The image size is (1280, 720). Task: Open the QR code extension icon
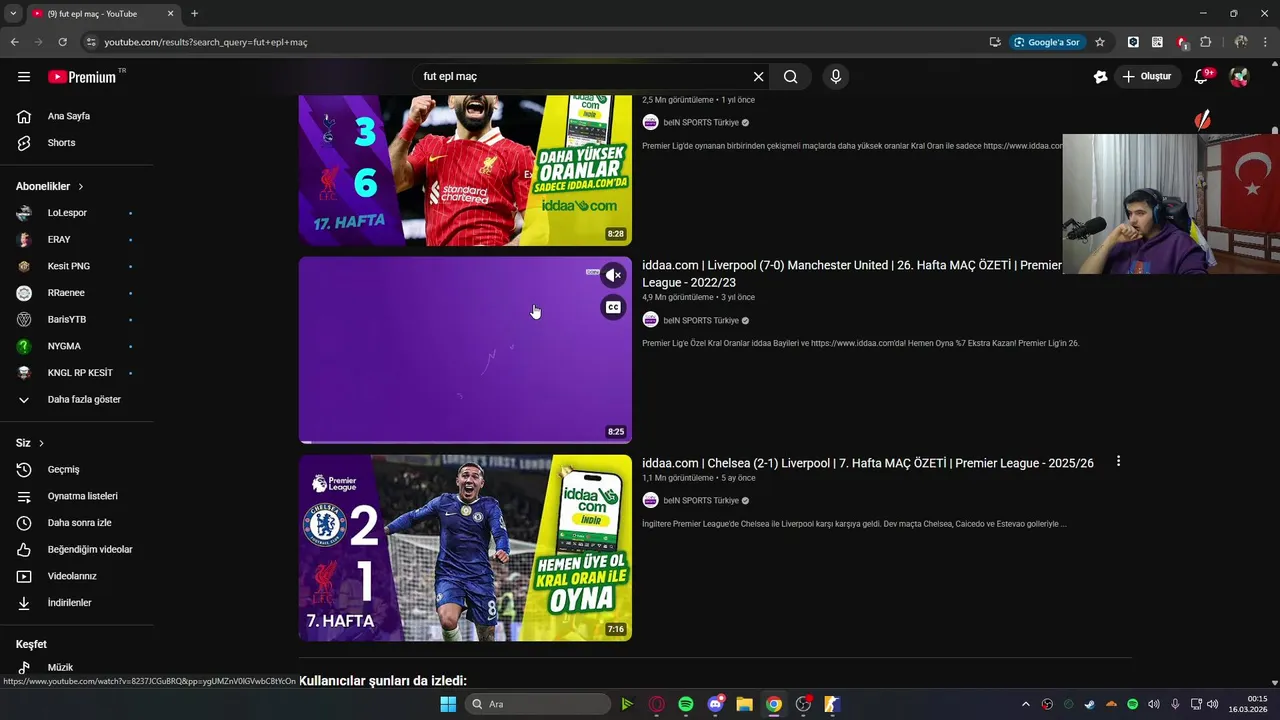point(1157,42)
